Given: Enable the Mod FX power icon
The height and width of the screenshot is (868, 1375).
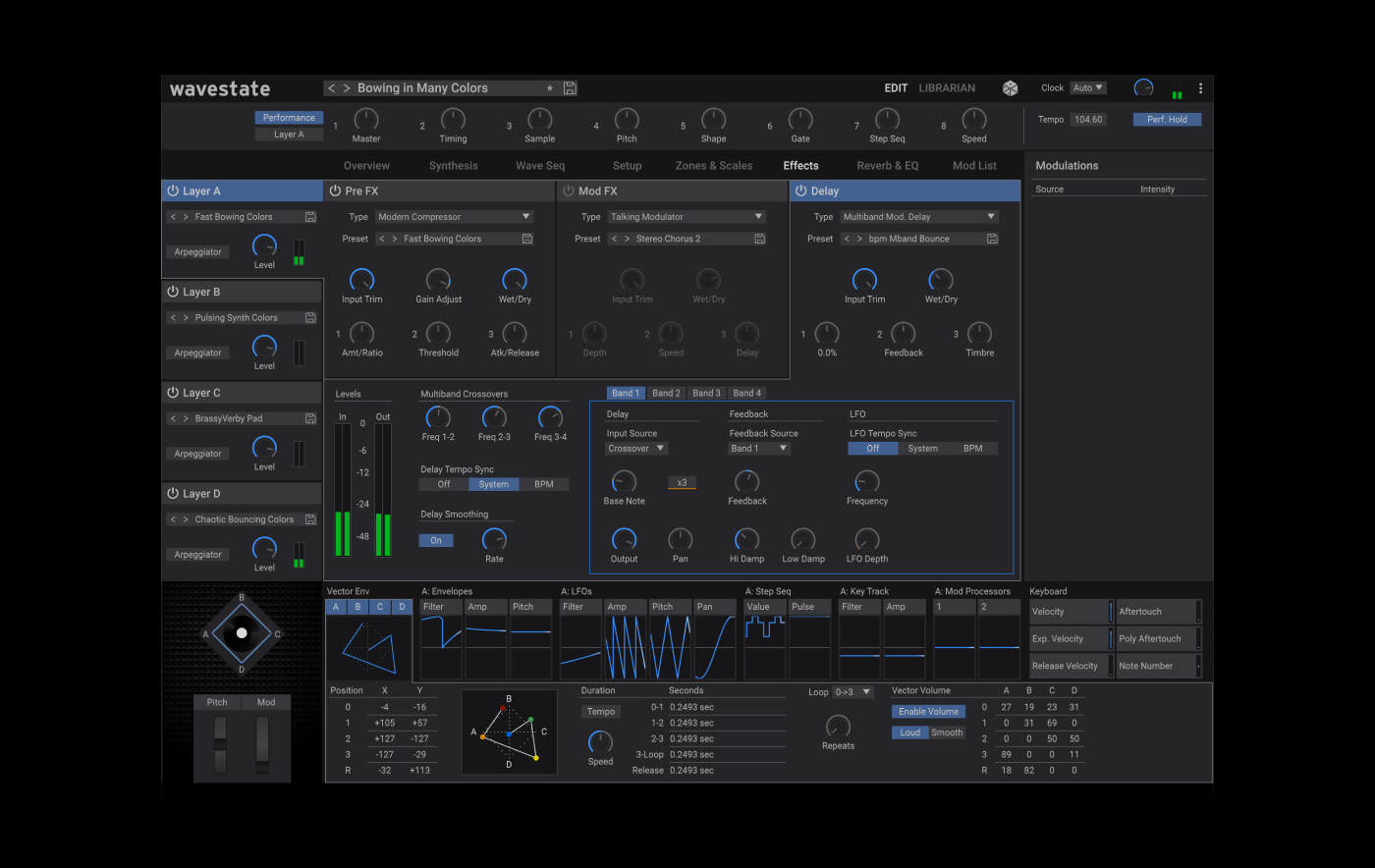Looking at the screenshot, I should [x=569, y=191].
